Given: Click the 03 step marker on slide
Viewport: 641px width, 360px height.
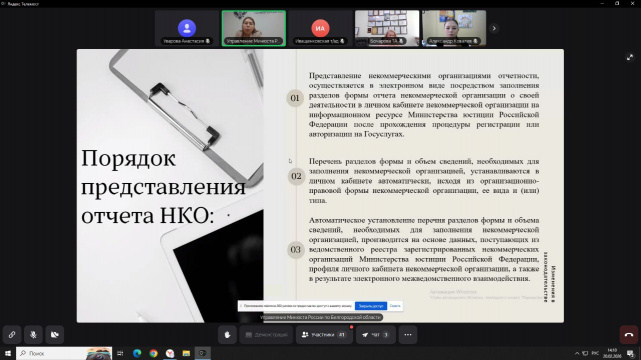Looking at the screenshot, I should (296, 250).
